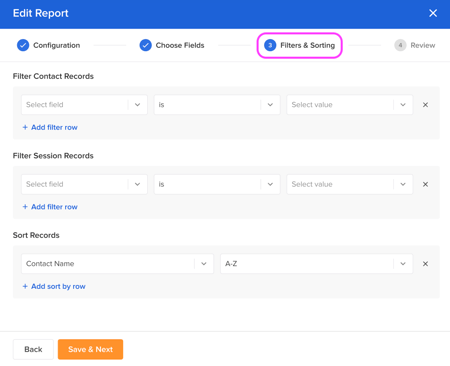
Task: Click the Save & Next button
Action: pyautogui.click(x=90, y=349)
